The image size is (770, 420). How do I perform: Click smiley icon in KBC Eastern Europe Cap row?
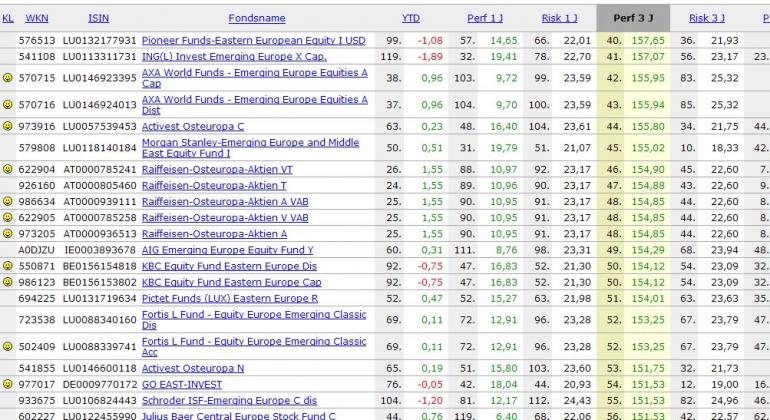7,281
